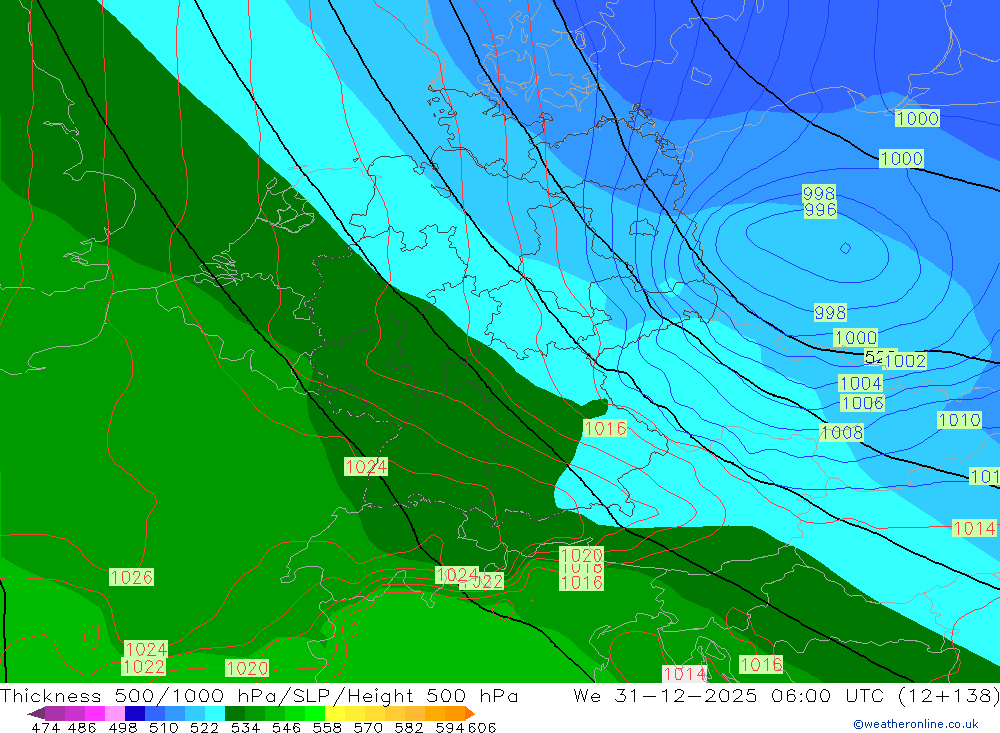Viewport: 1000px width, 733px height.
Task: Select the 1002 isobar label
Action: 906,361
